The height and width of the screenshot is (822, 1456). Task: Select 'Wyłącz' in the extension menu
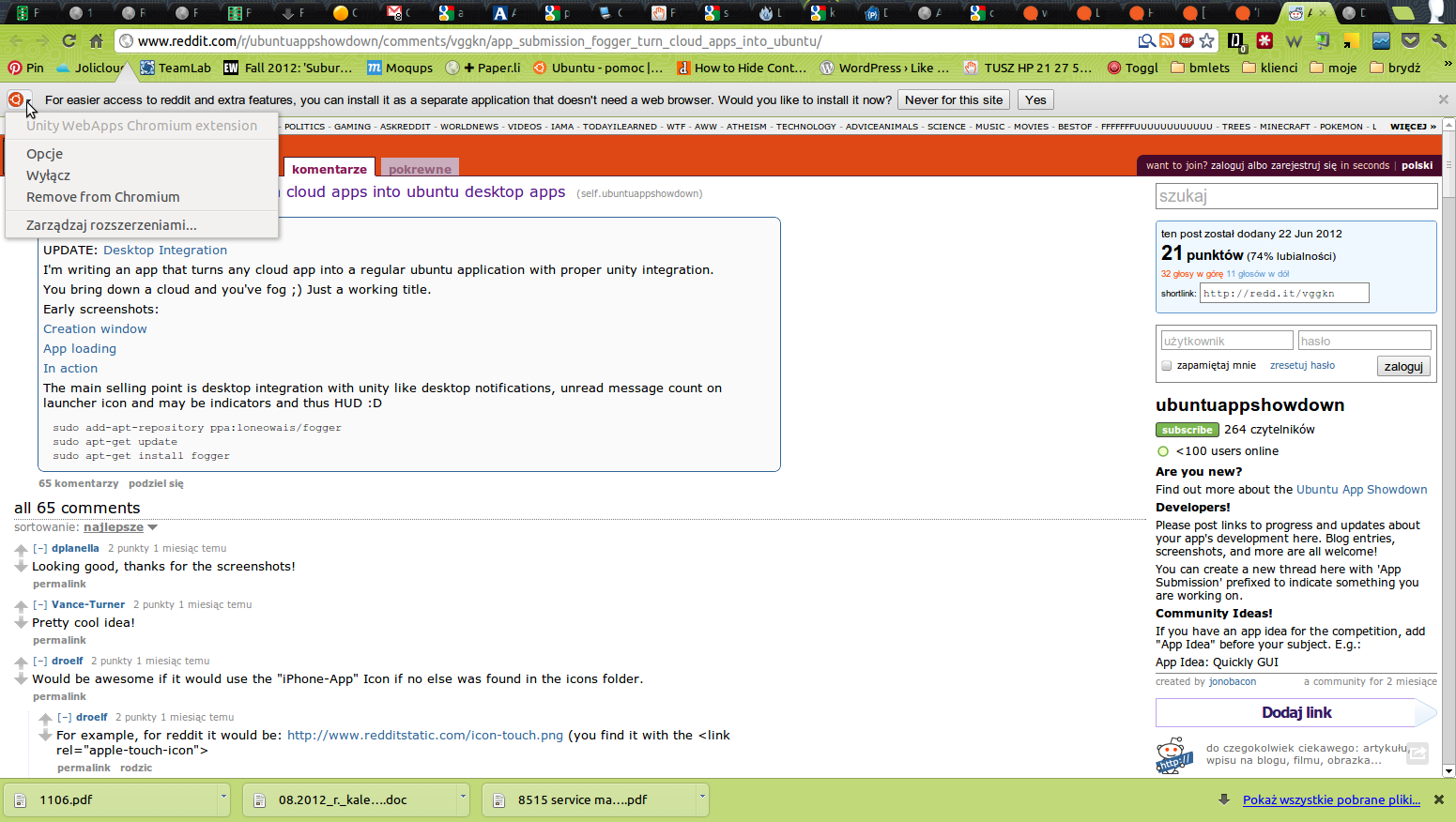[141, 175]
